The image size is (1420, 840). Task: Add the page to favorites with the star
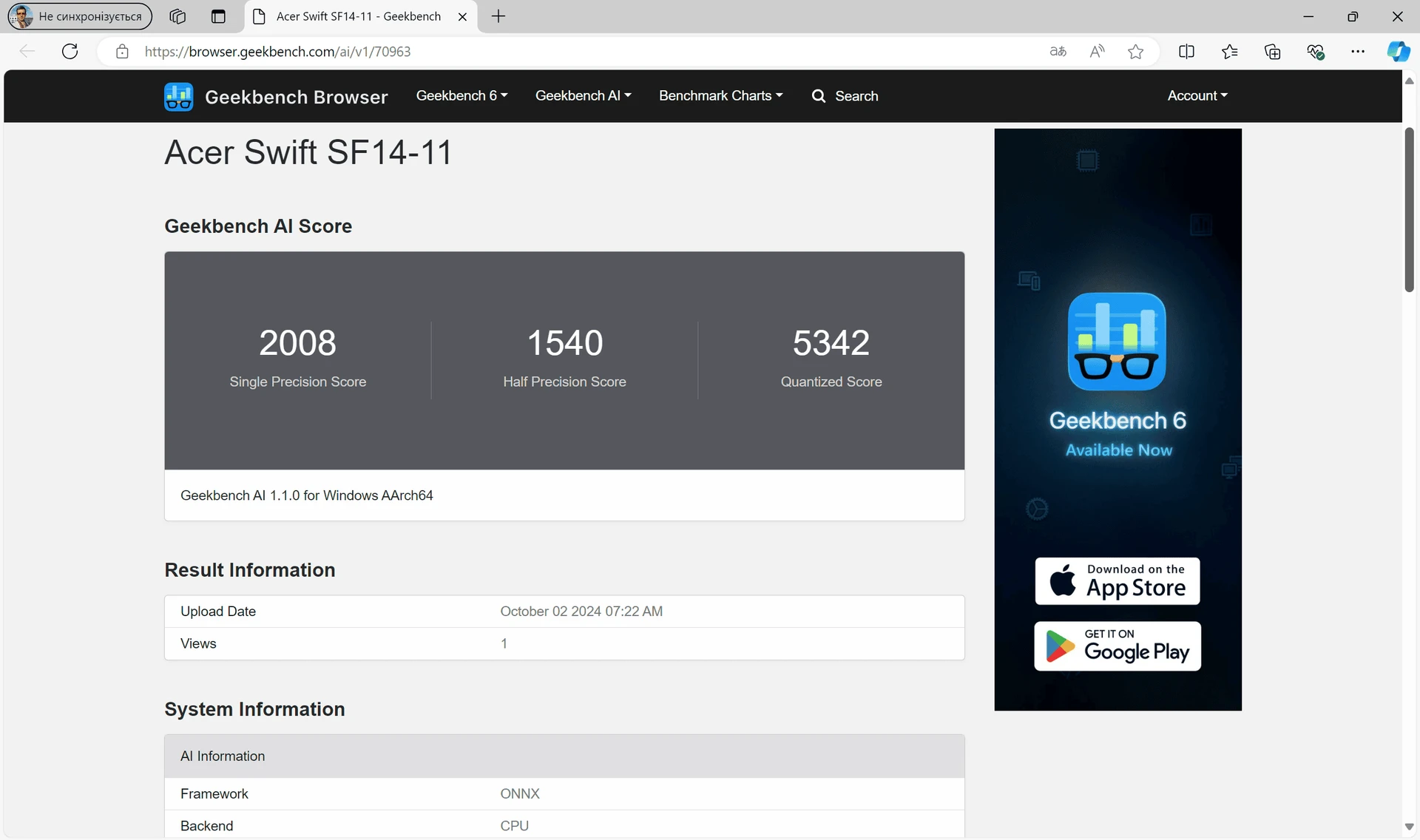[1136, 51]
